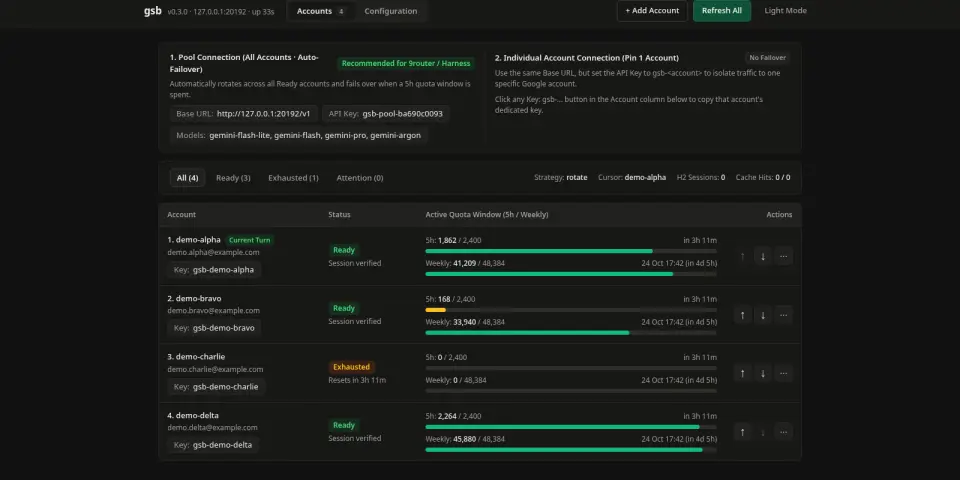
Task: Copy the gsb-demo-charlie key
Action: 216,387
